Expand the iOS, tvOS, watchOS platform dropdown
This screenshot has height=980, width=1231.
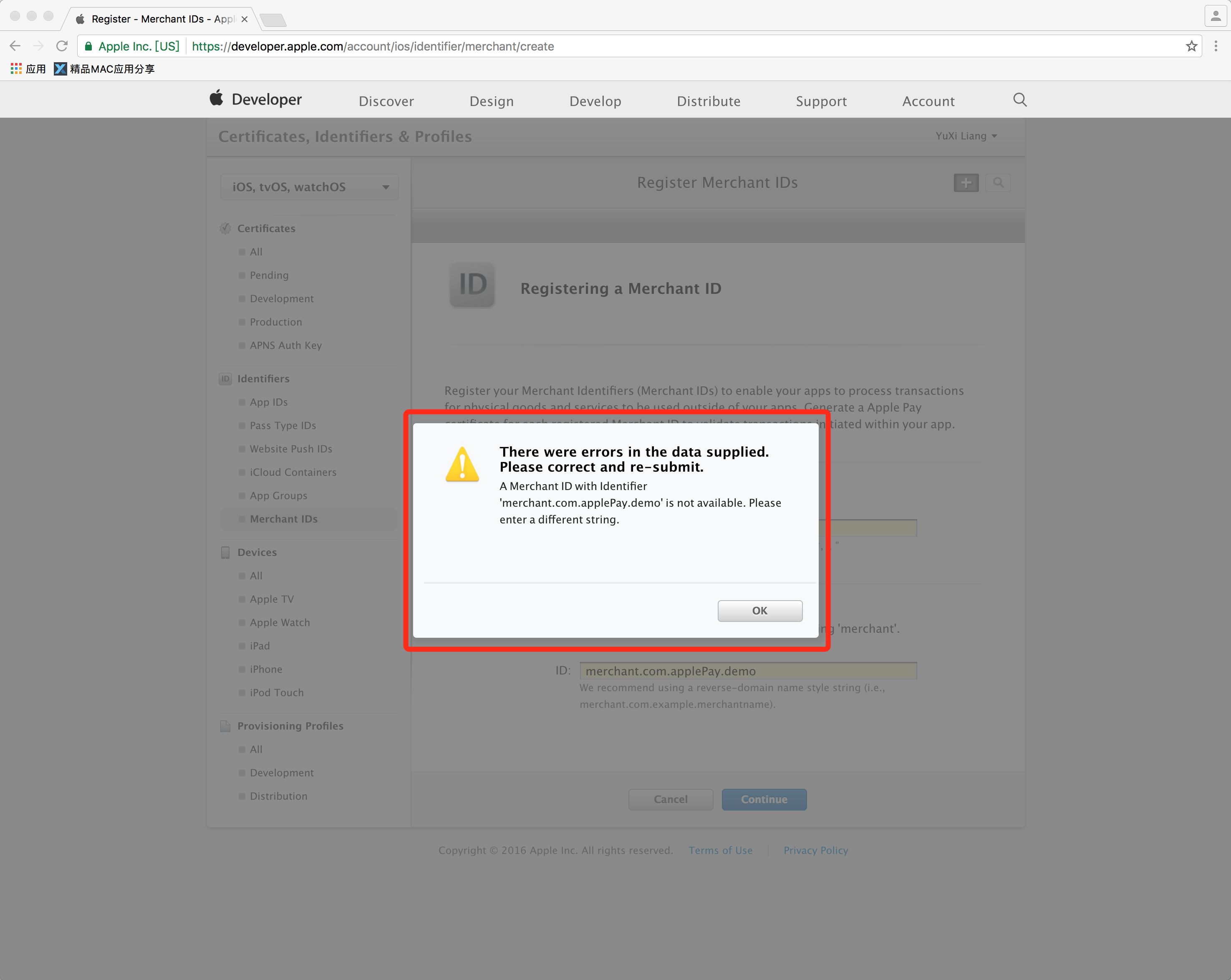pyautogui.click(x=309, y=187)
